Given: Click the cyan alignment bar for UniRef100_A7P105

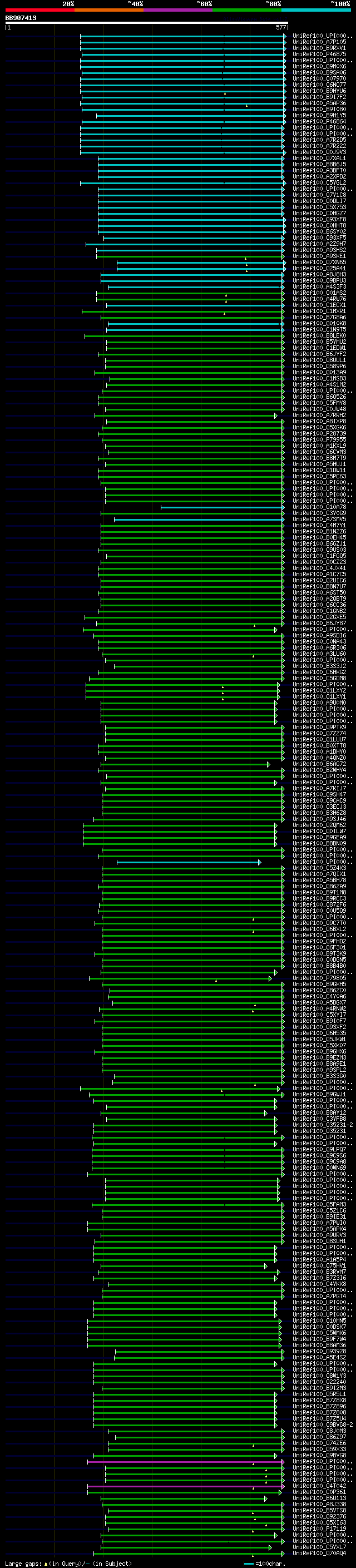Looking at the screenshot, I should 182,42.
